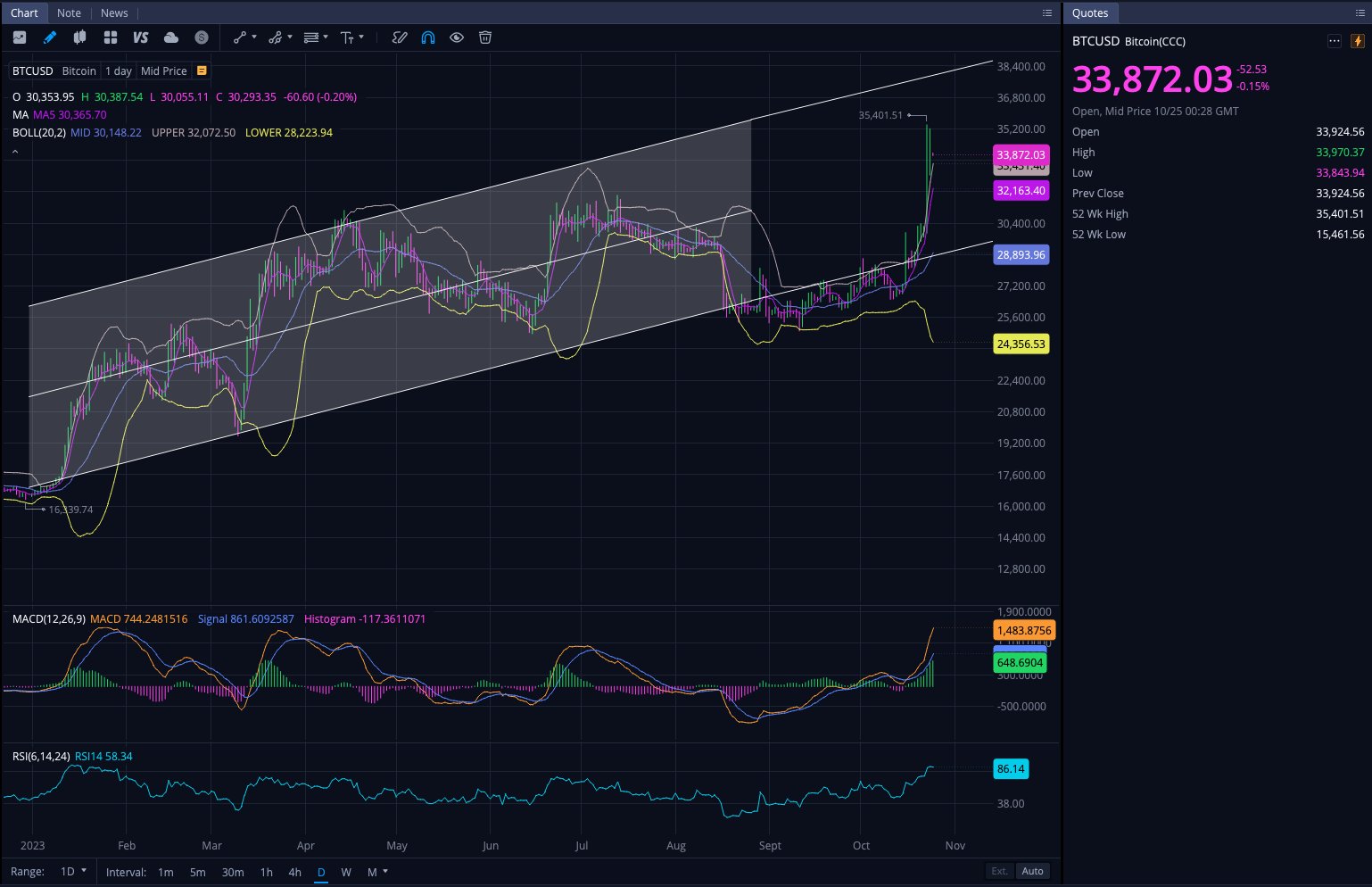Select the blue pencil drawing icon

tap(50, 37)
